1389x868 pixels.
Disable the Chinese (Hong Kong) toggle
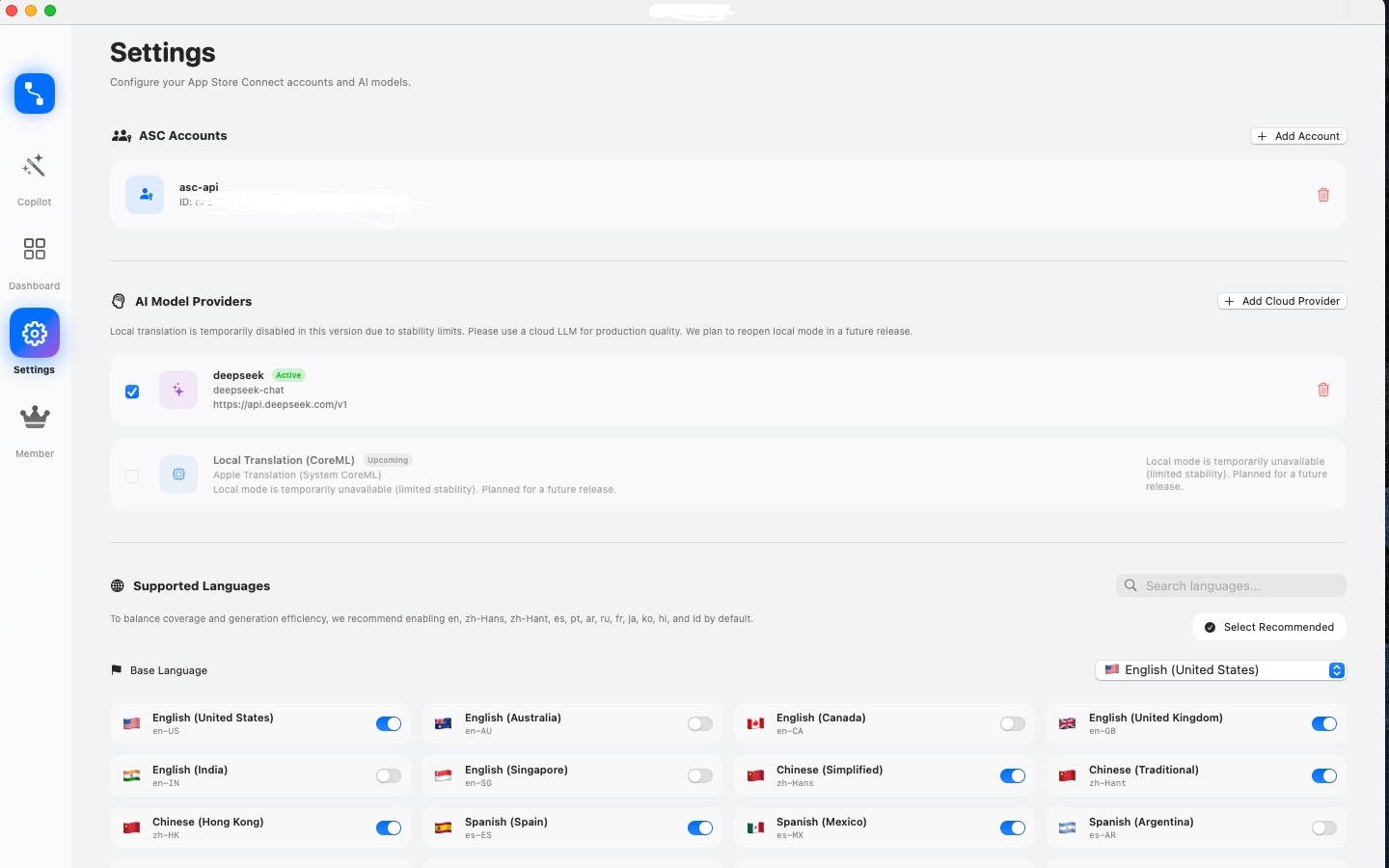coord(388,827)
